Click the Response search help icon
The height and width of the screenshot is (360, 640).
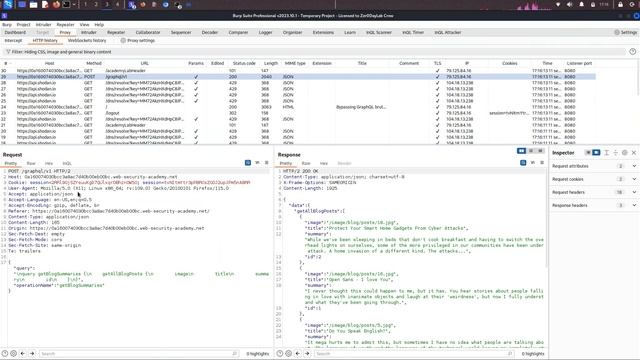pos(280,353)
